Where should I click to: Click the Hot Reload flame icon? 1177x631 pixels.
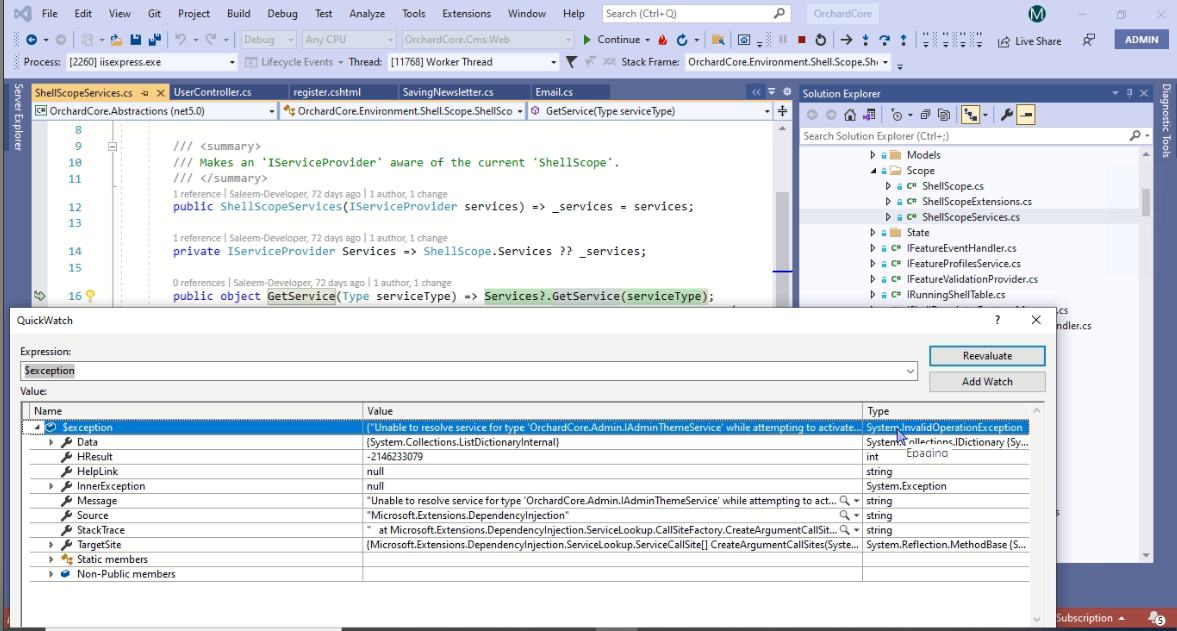(x=663, y=40)
